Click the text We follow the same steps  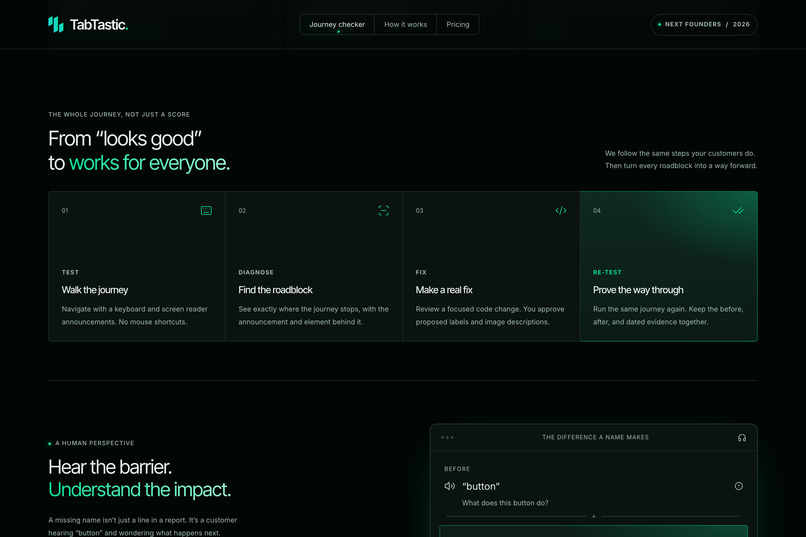(680, 153)
